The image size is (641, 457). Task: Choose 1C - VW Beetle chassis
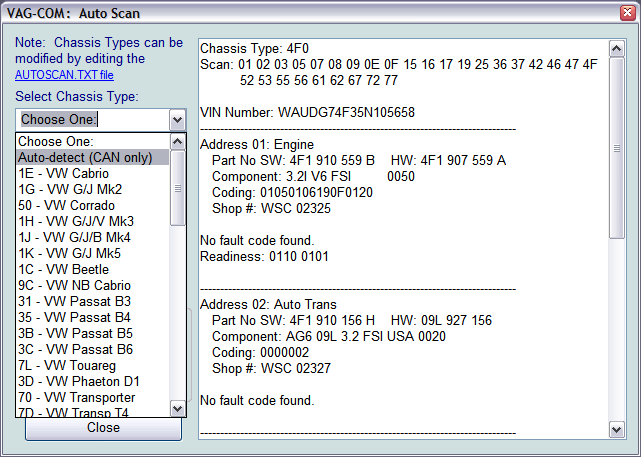point(93,269)
